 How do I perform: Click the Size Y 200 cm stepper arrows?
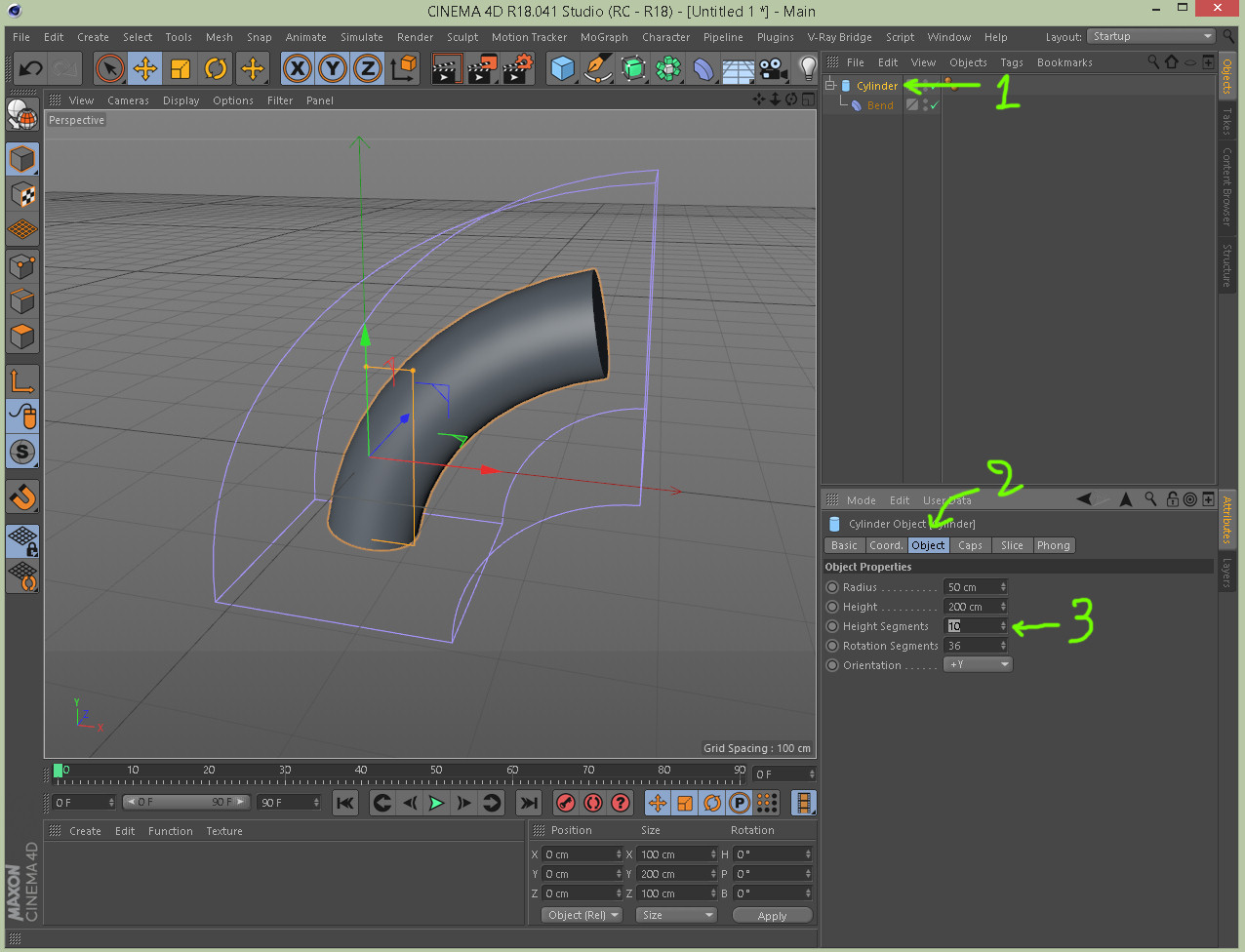[x=713, y=874]
